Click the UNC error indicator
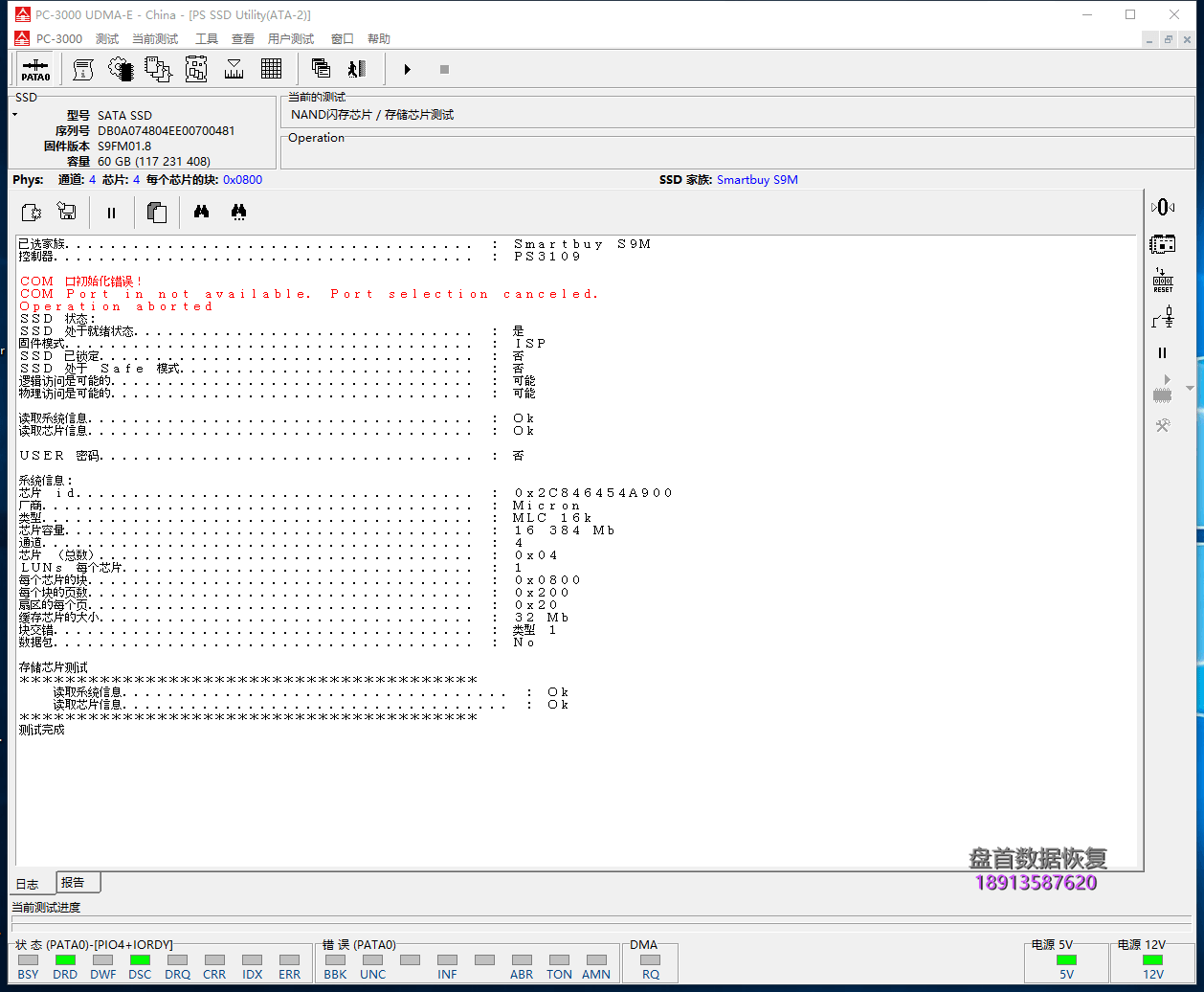 (372, 959)
